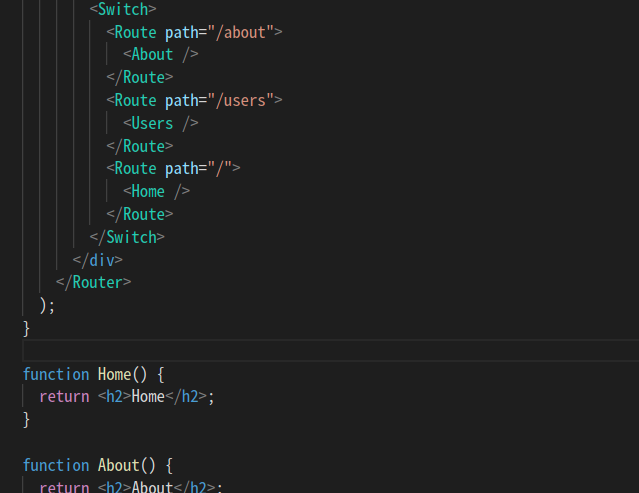Select the About component tag
The width and height of the screenshot is (639, 493).
(161, 55)
